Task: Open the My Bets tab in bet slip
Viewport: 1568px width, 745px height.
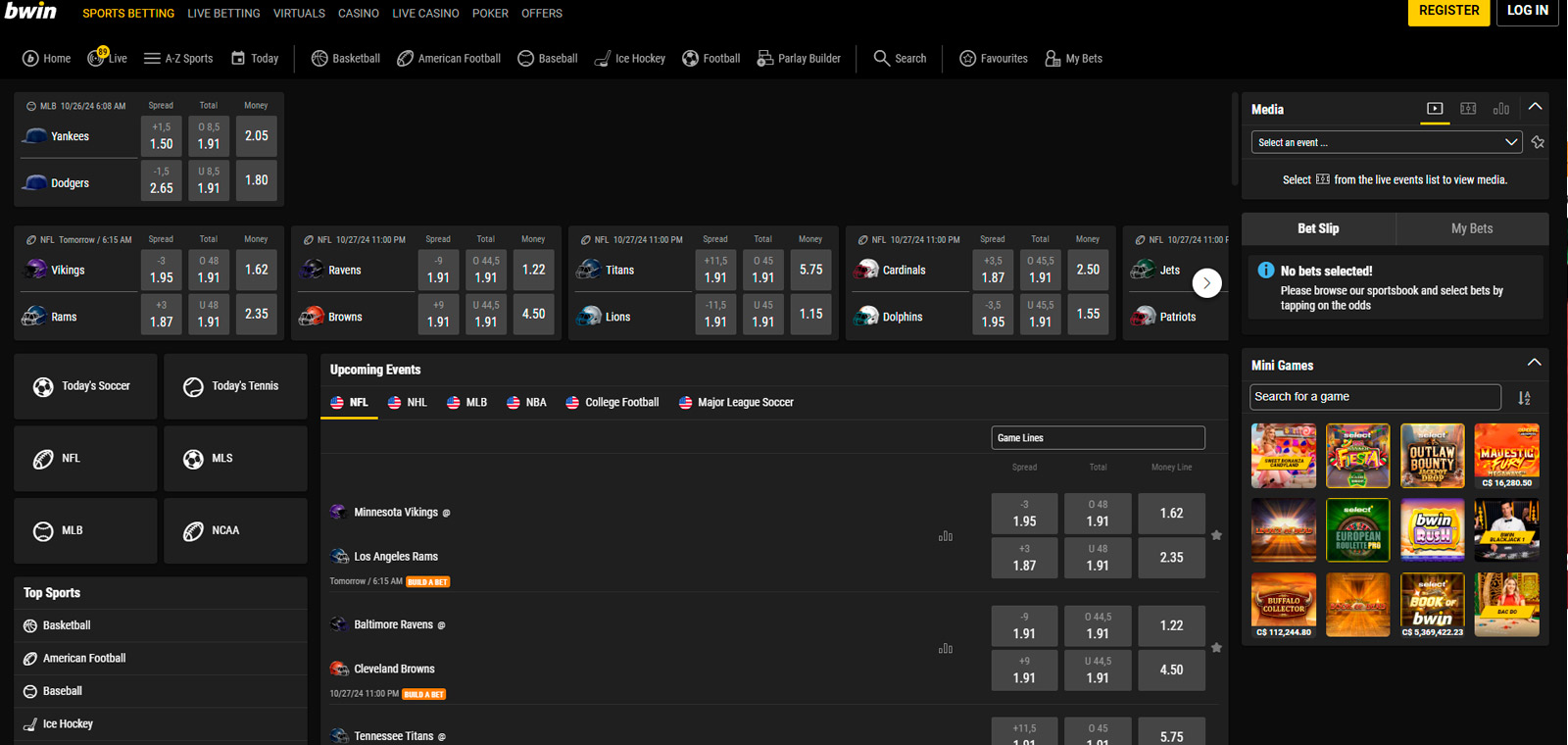Action: coord(1472,228)
